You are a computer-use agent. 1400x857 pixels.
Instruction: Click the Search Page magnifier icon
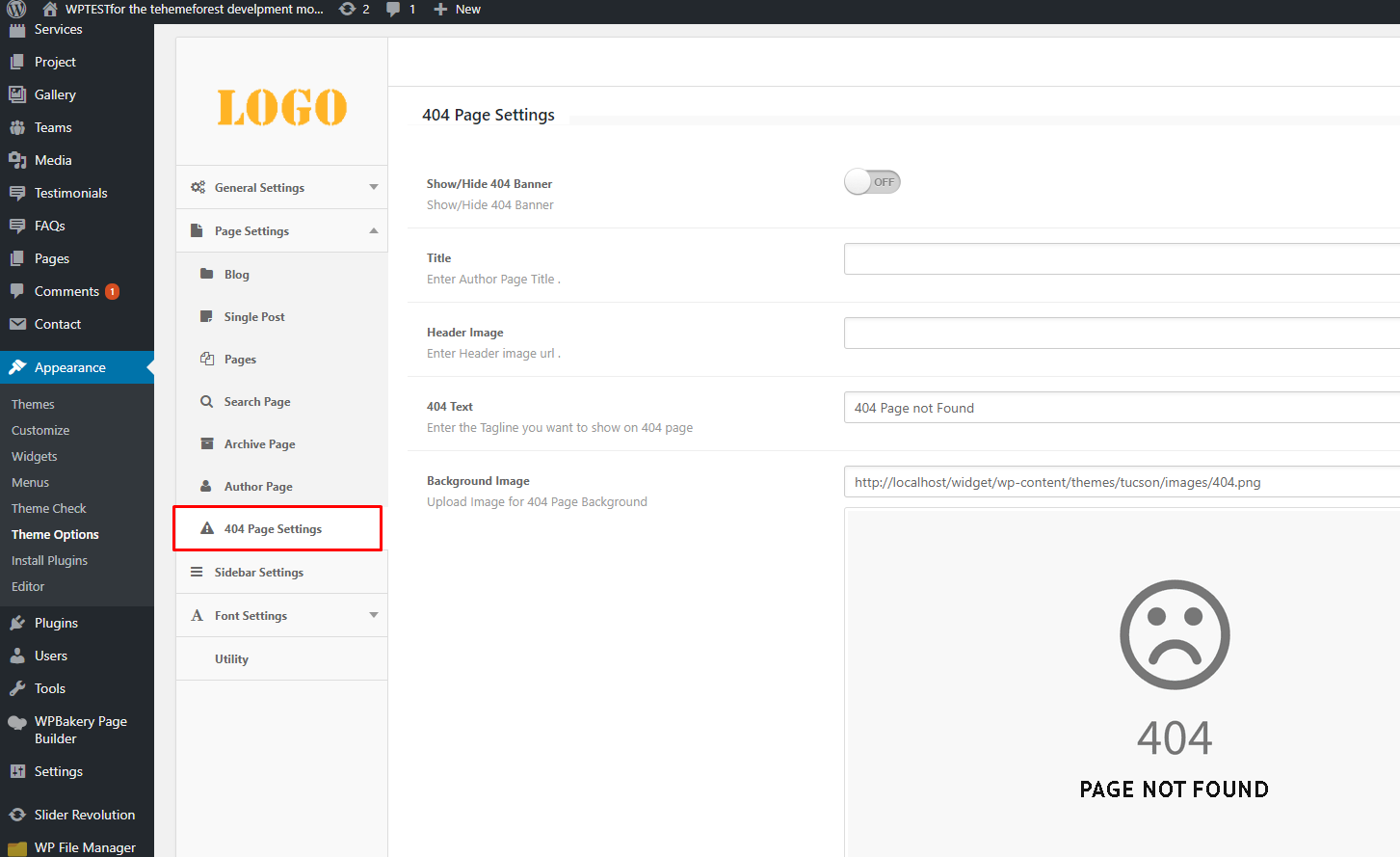click(206, 402)
